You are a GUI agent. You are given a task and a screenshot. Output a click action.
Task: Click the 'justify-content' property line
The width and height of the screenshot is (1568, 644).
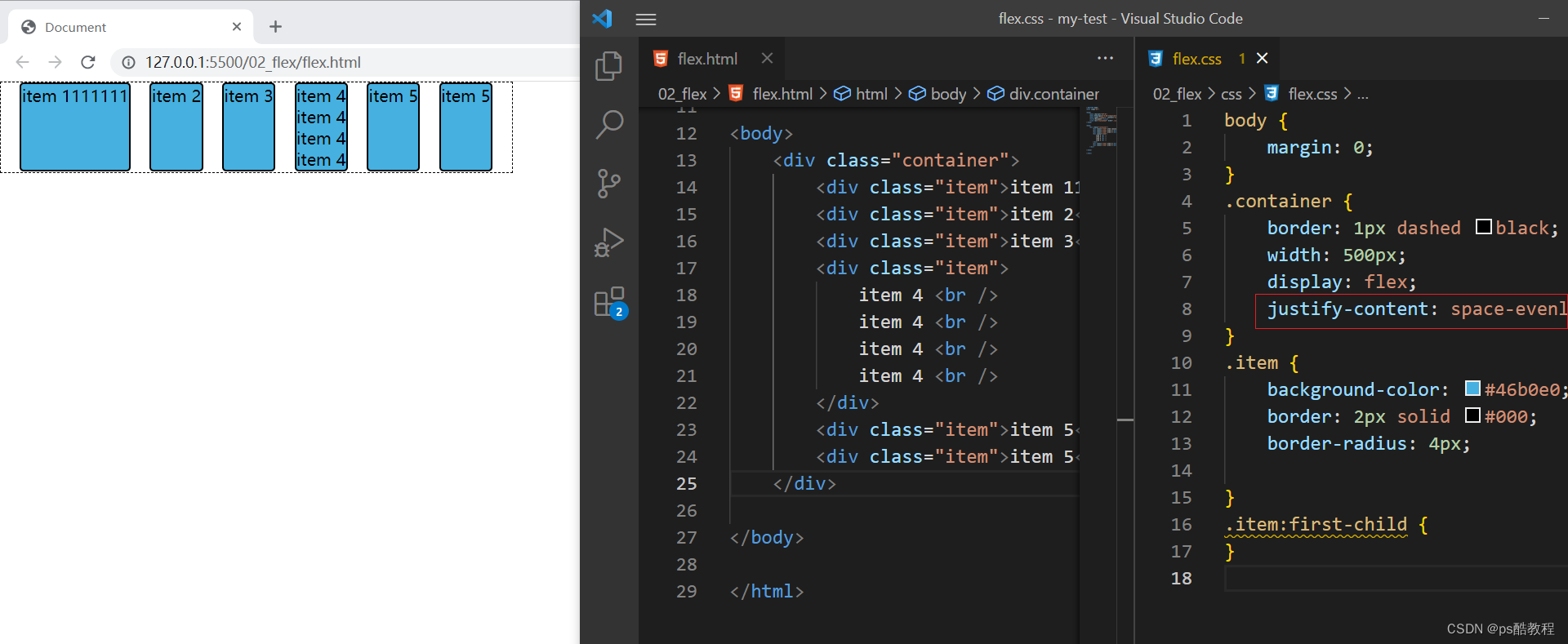[1417, 309]
